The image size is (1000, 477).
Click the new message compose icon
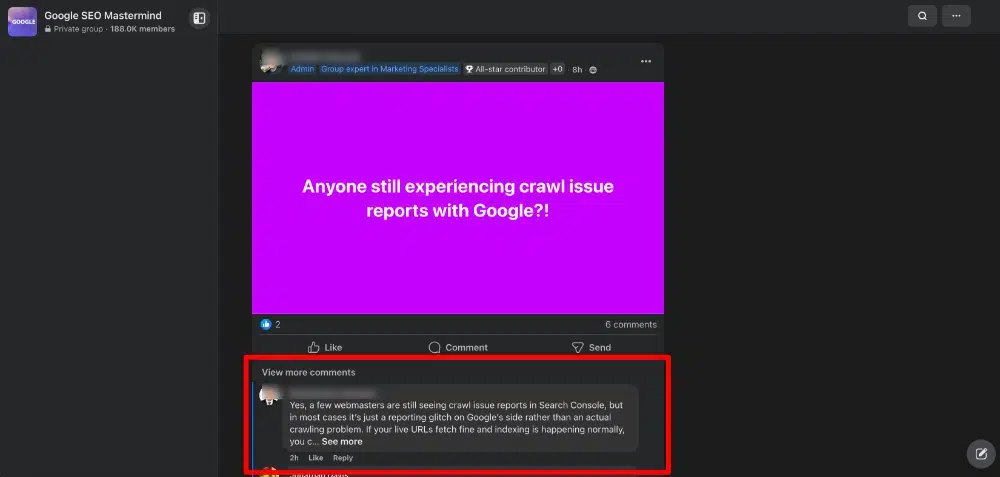click(x=981, y=454)
